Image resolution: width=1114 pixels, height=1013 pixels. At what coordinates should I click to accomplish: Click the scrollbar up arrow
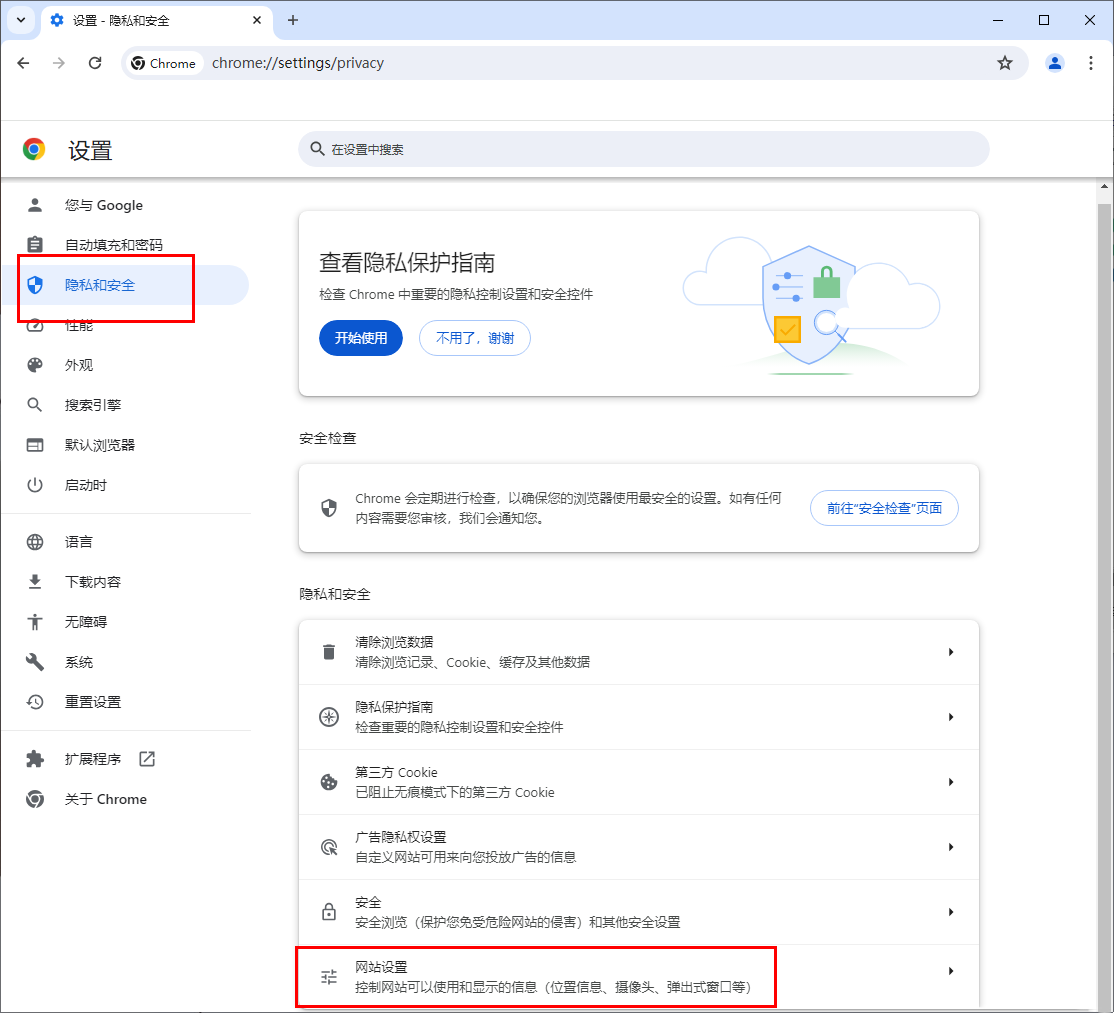[x=1104, y=187]
